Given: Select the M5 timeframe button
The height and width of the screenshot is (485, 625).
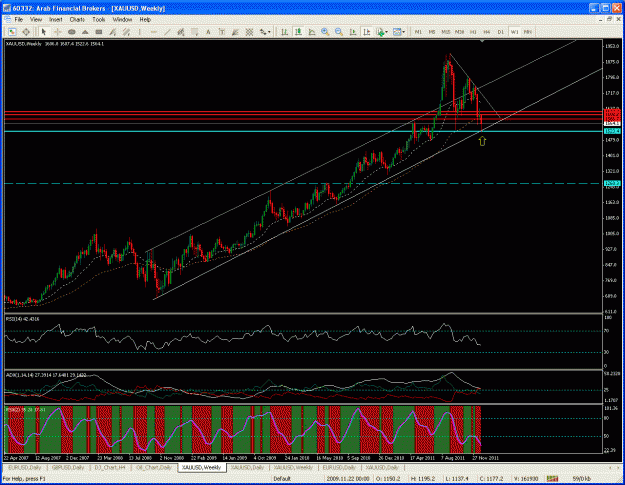Looking at the screenshot, I should pos(432,32).
